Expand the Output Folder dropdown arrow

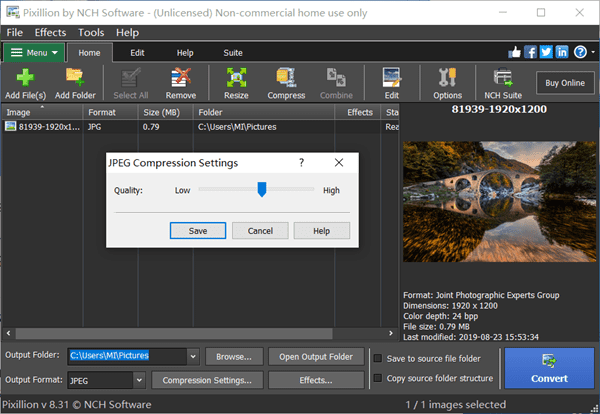click(193, 356)
